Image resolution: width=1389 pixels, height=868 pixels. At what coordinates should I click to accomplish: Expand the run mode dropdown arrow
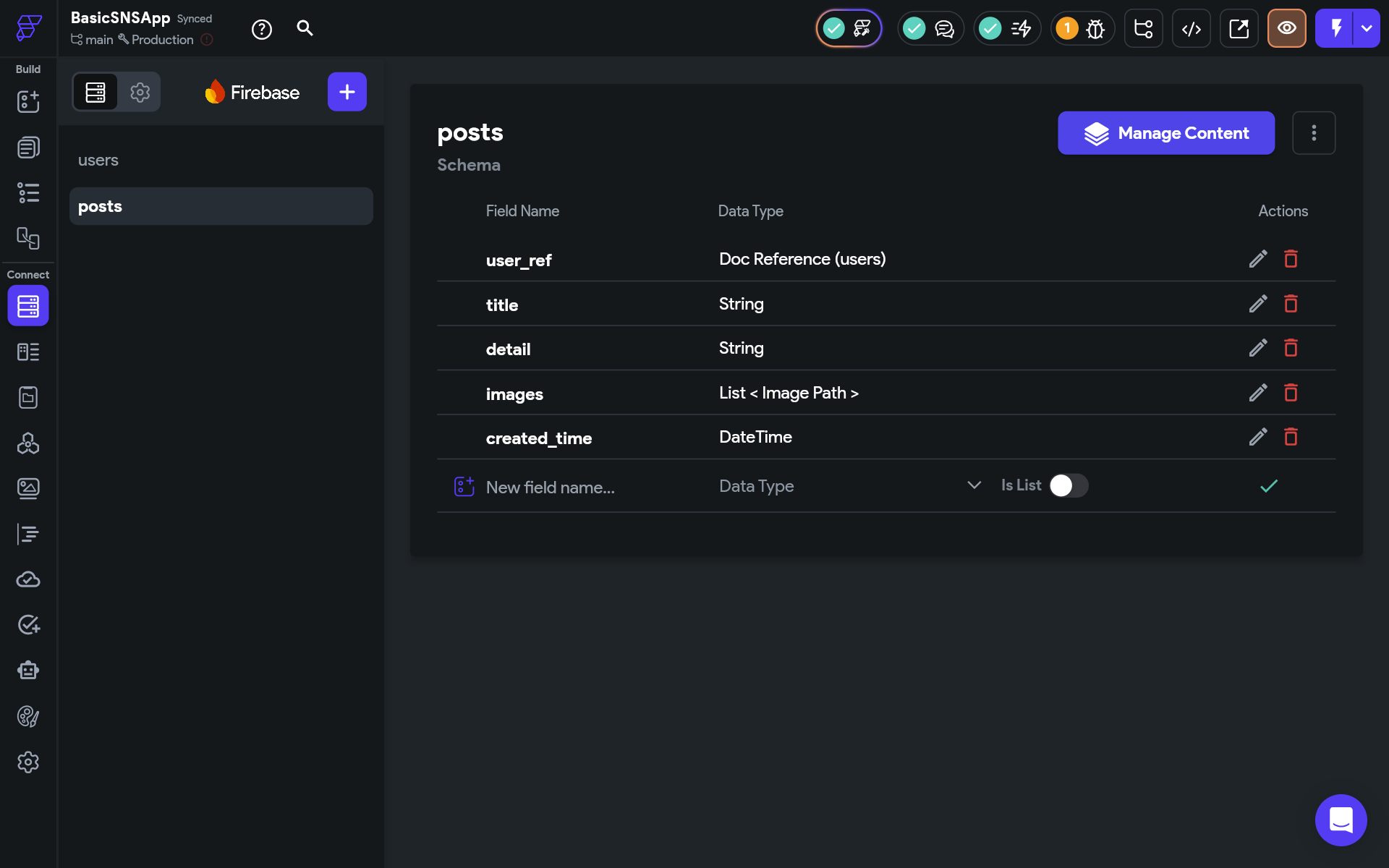(1367, 28)
